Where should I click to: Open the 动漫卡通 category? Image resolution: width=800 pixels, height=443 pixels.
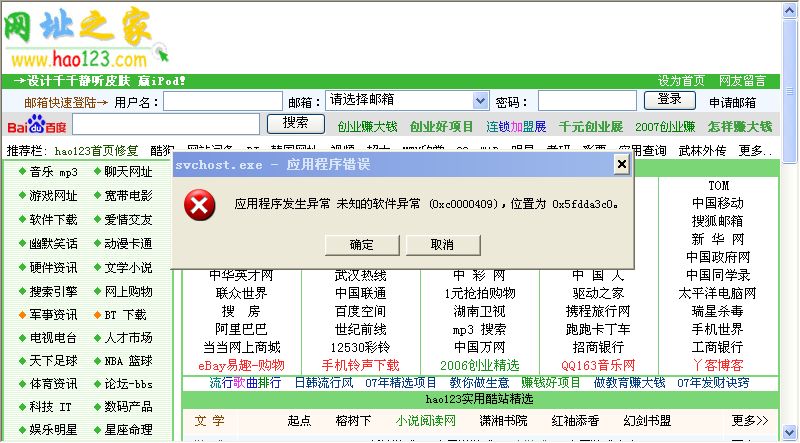coord(129,243)
